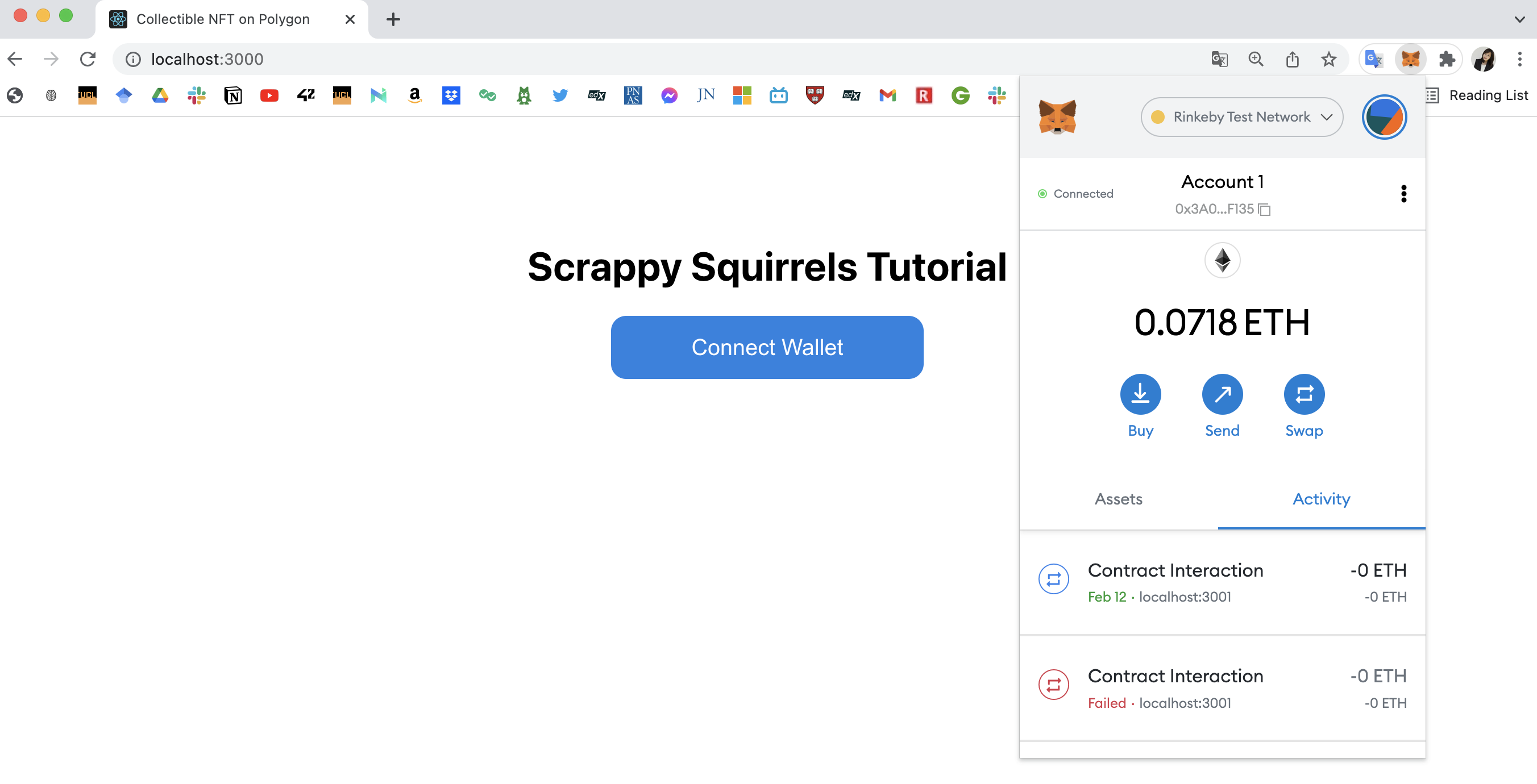Screen dimensions: 1537x784
Task: Bookmark this page with the star icon
Action: pos(1328,59)
